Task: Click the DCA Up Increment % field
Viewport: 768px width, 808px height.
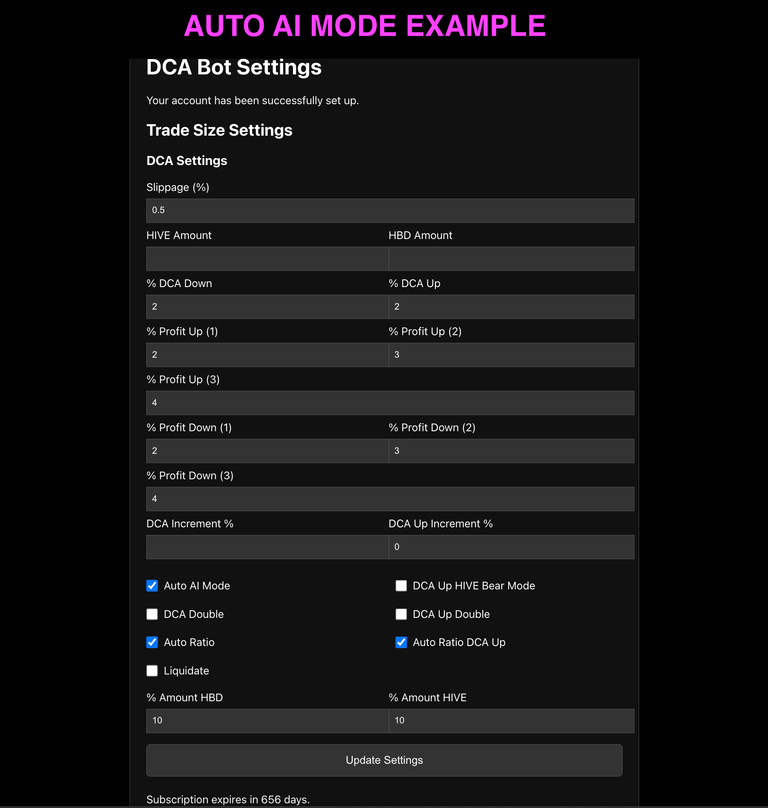Action: [511, 547]
